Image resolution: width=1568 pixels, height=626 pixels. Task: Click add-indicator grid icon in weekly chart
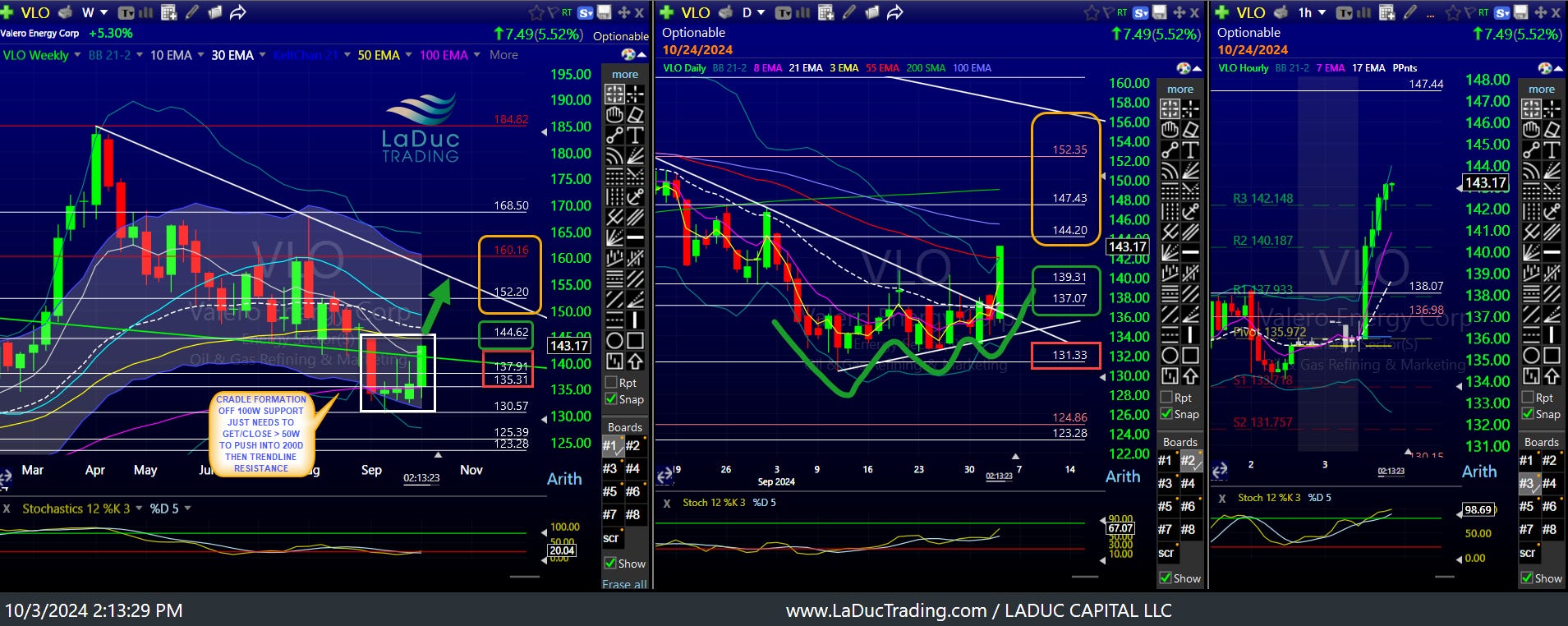pyautogui.click(x=169, y=12)
